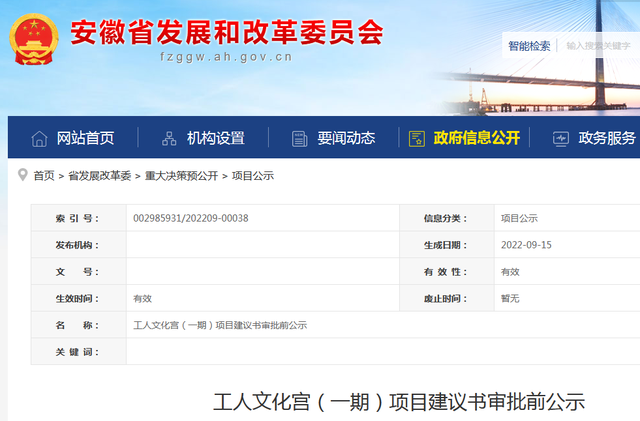Click the 名称 label cell
The width and height of the screenshot is (640, 421).
(x=79, y=325)
